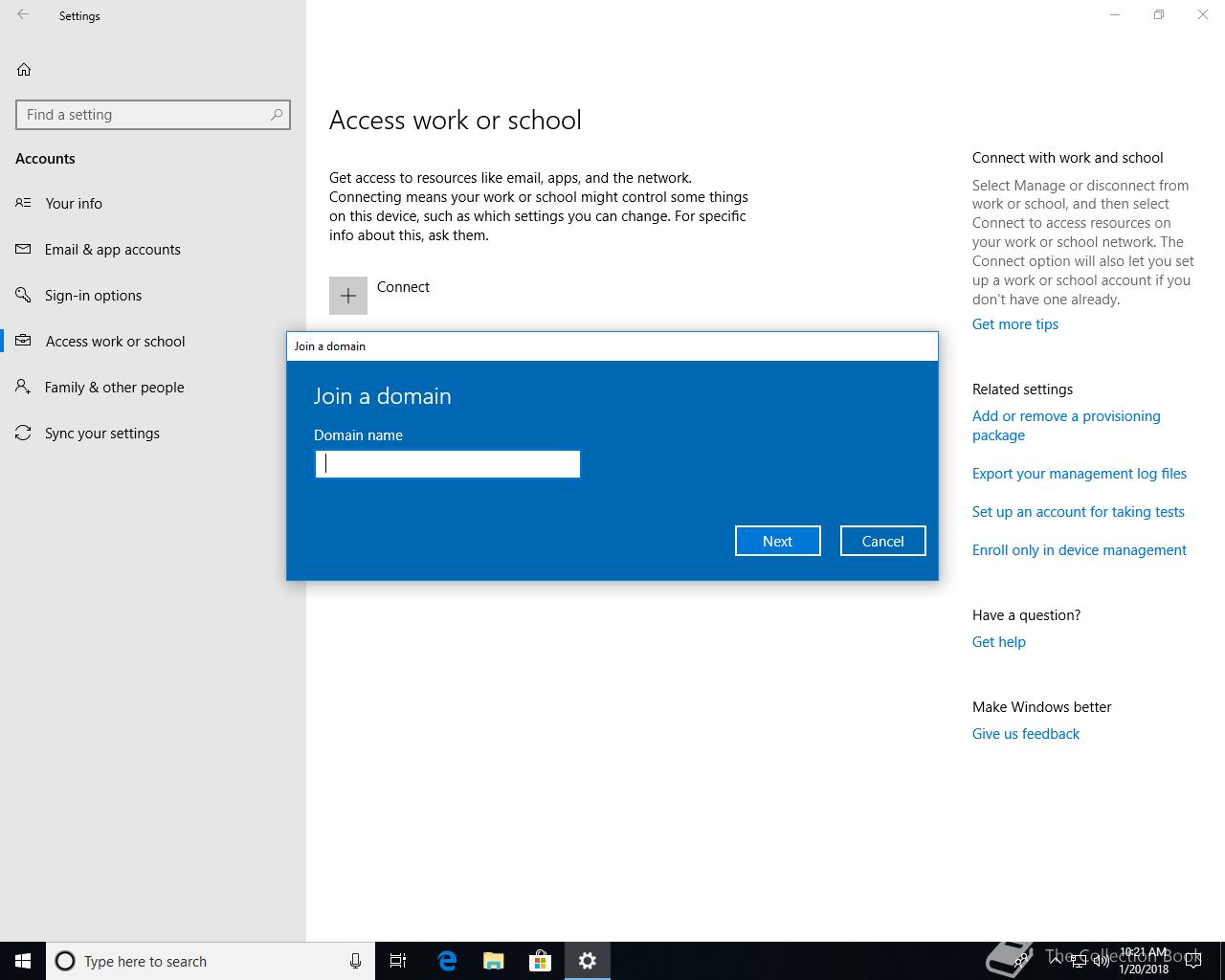Restore down the Settings window
Screen dimensions: 1225x980
pyautogui.click(x=1159, y=15)
